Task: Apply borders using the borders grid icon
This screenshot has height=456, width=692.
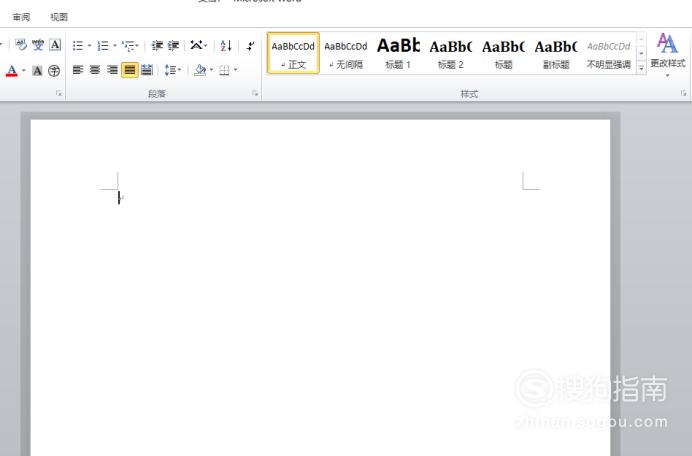Action: click(x=225, y=70)
